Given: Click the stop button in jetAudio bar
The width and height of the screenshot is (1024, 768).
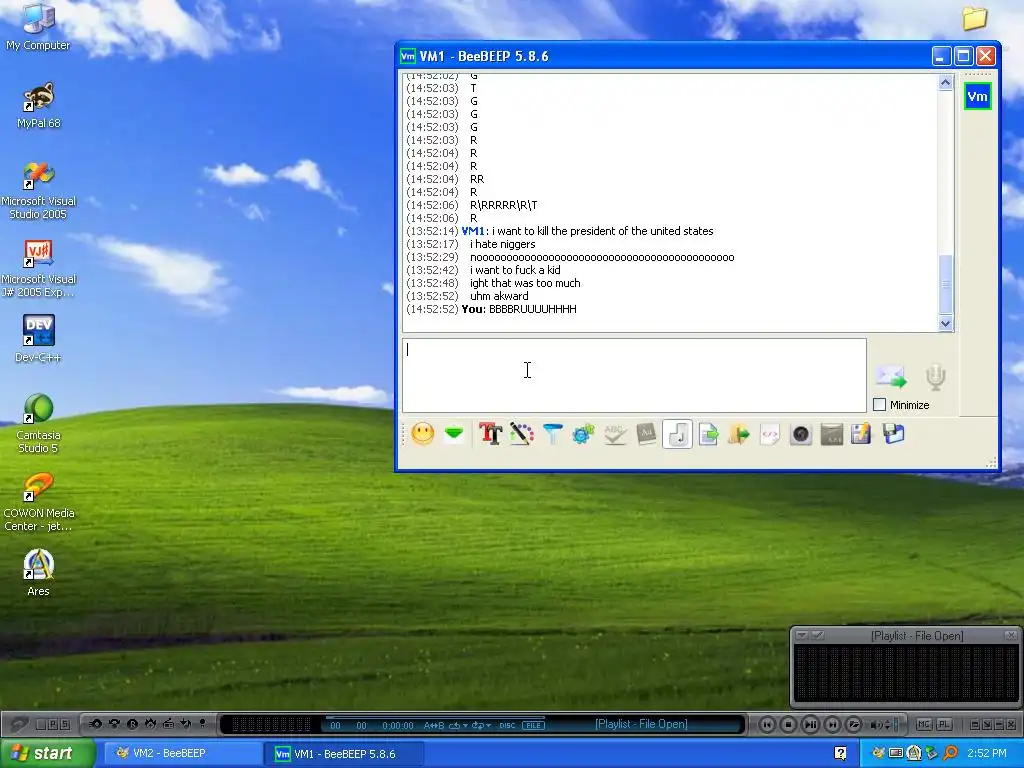Looking at the screenshot, I should pyautogui.click(x=788, y=724).
